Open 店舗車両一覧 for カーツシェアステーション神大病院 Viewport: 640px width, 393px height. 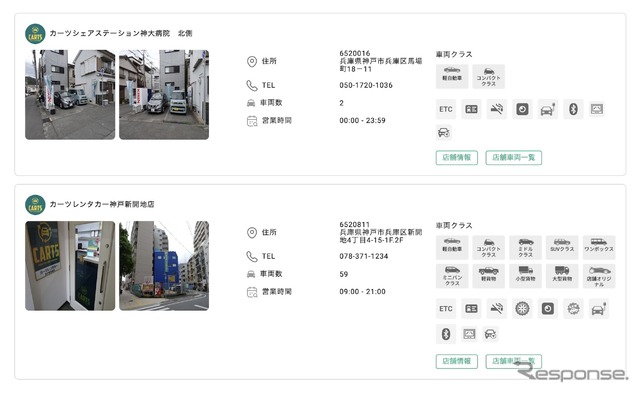[513, 158]
